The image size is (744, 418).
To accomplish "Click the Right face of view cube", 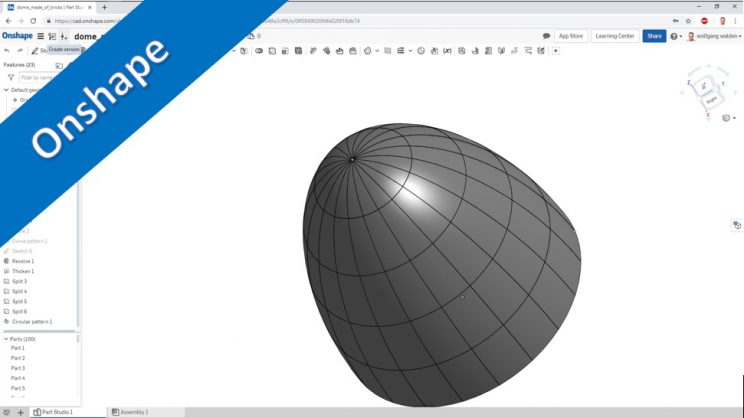I will coord(712,100).
